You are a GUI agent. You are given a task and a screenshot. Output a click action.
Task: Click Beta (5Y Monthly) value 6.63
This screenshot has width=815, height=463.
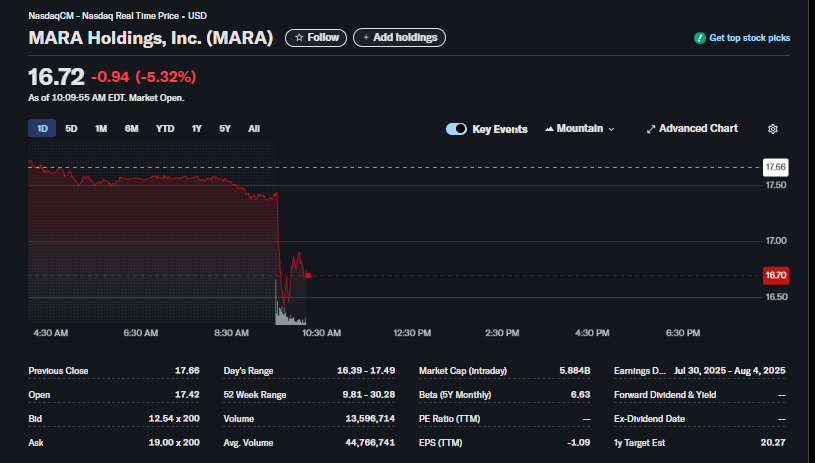click(580, 394)
